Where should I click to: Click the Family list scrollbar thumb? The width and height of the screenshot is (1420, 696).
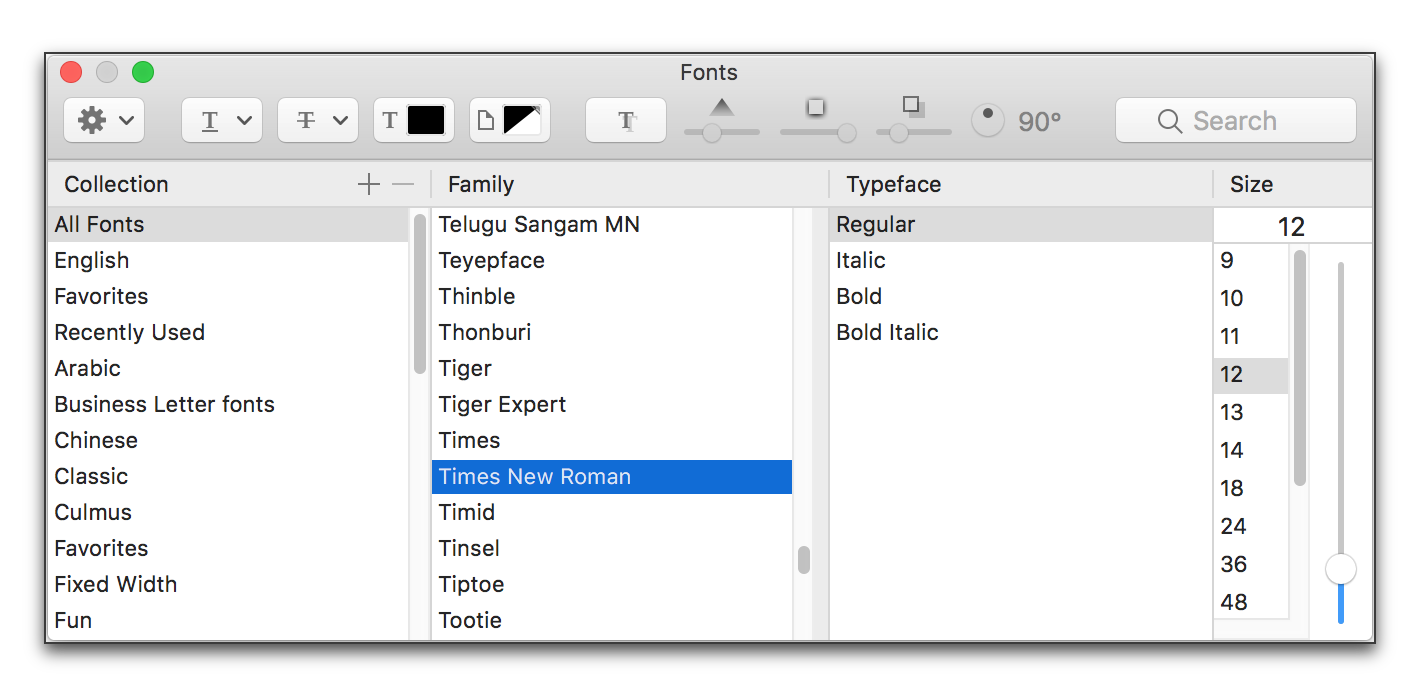(x=804, y=560)
